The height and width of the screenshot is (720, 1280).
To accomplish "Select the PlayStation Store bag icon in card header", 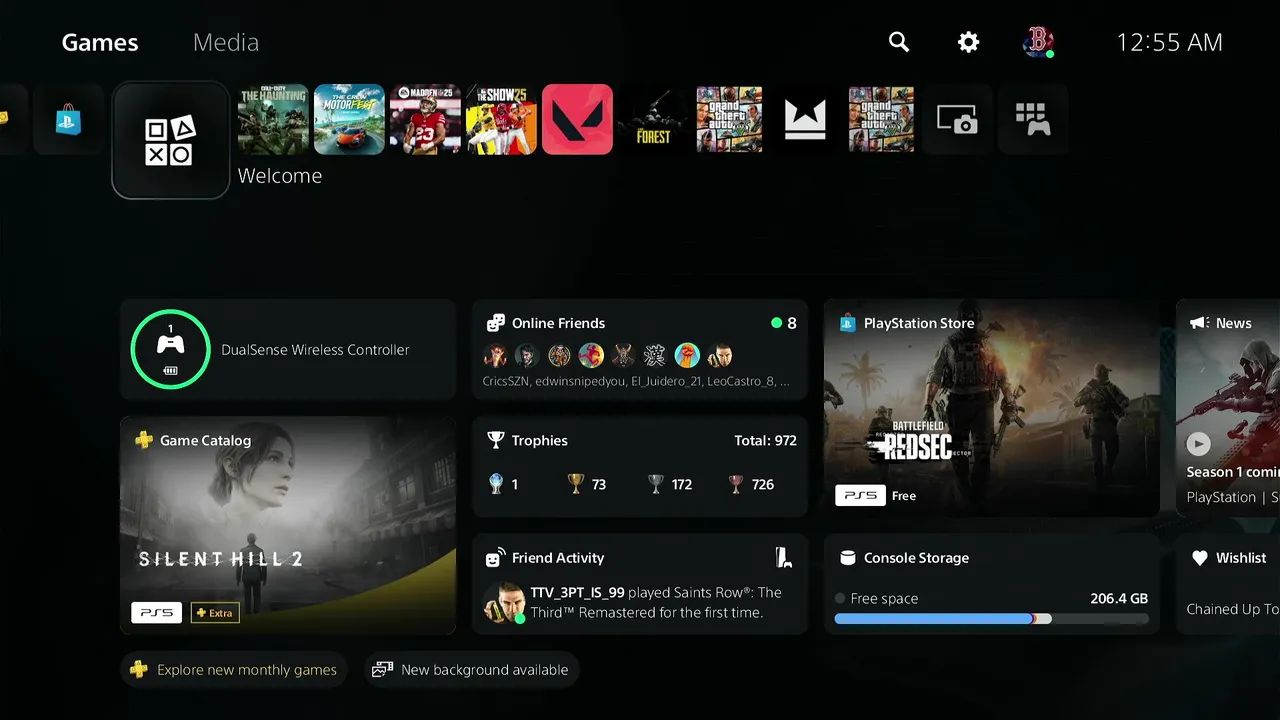I will 848,323.
